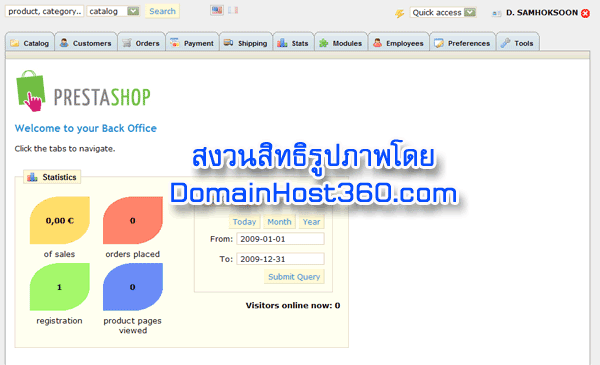Click the 'of sales' label
Image resolution: width=600 pixels, height=365 pixels.
click(59, 254)
